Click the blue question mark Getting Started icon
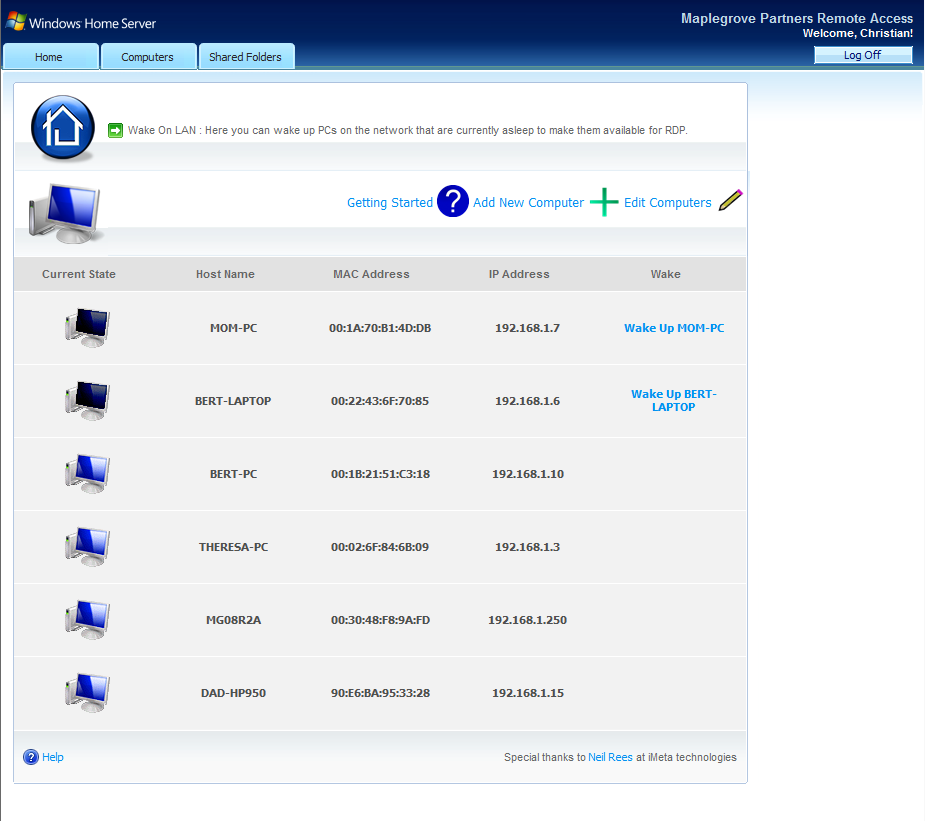The image size is (925, 821). [452, 202]
